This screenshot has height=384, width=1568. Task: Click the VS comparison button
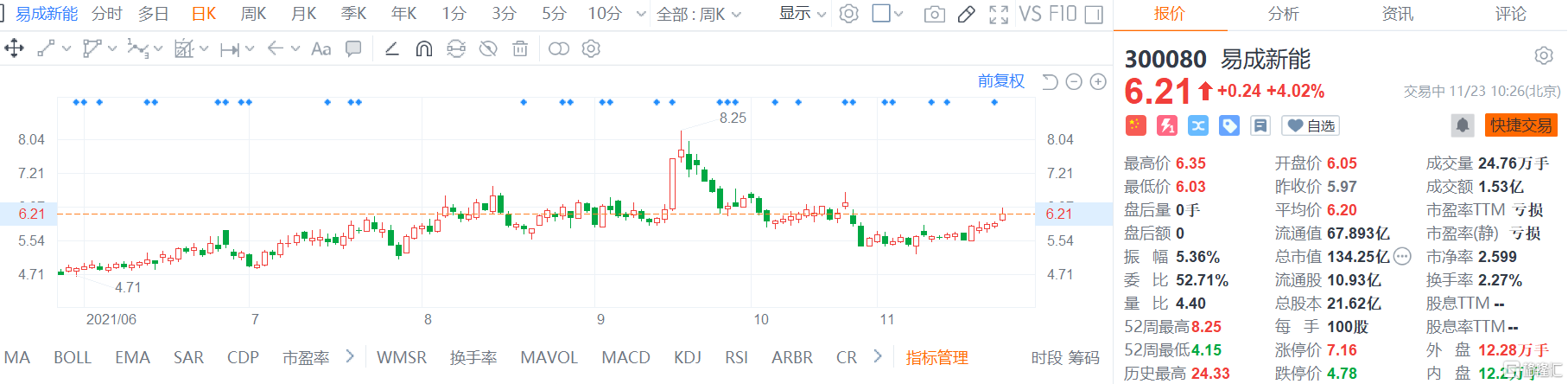pos(1031,14)
